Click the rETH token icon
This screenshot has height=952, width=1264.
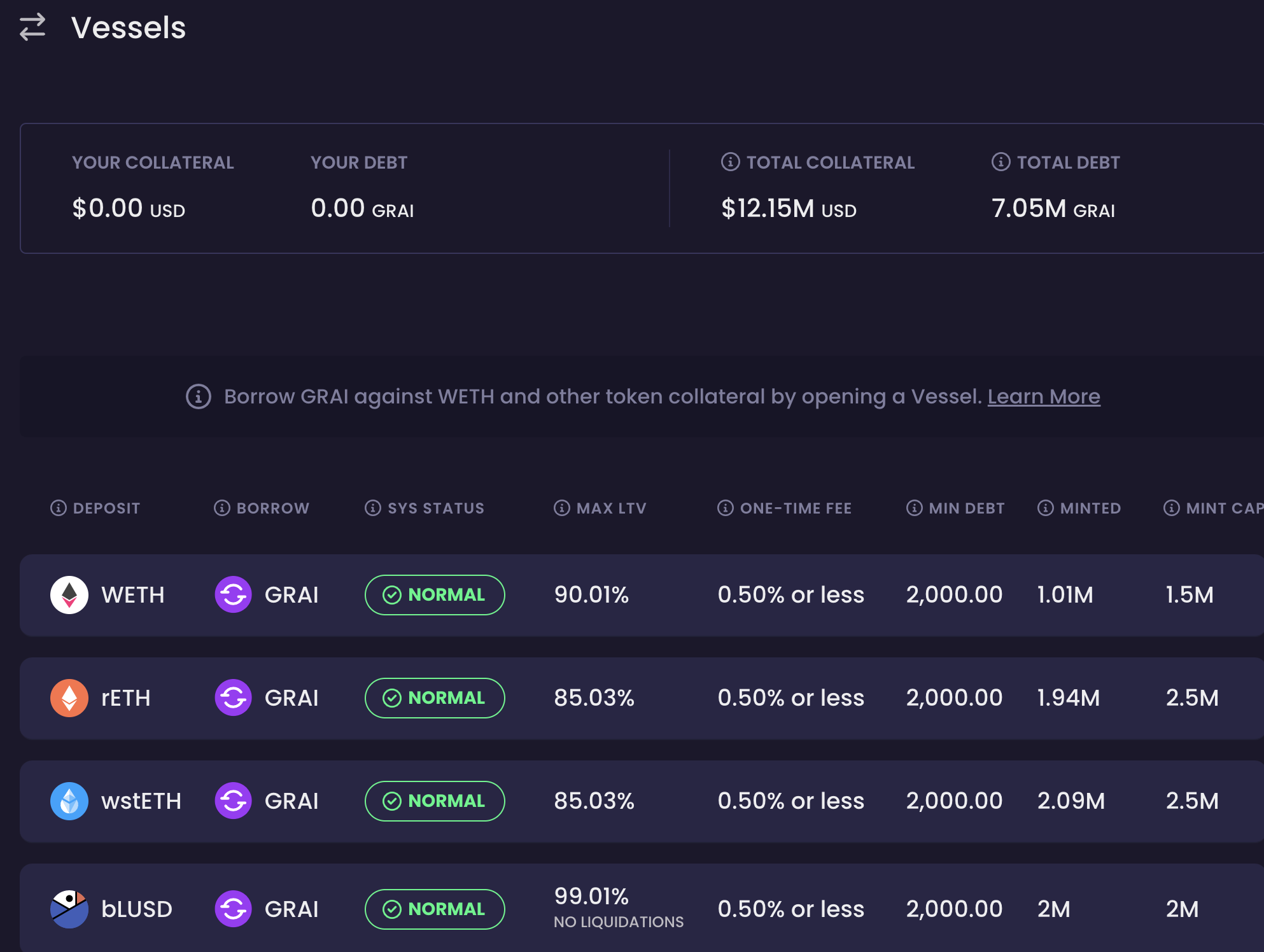[69, 698]
